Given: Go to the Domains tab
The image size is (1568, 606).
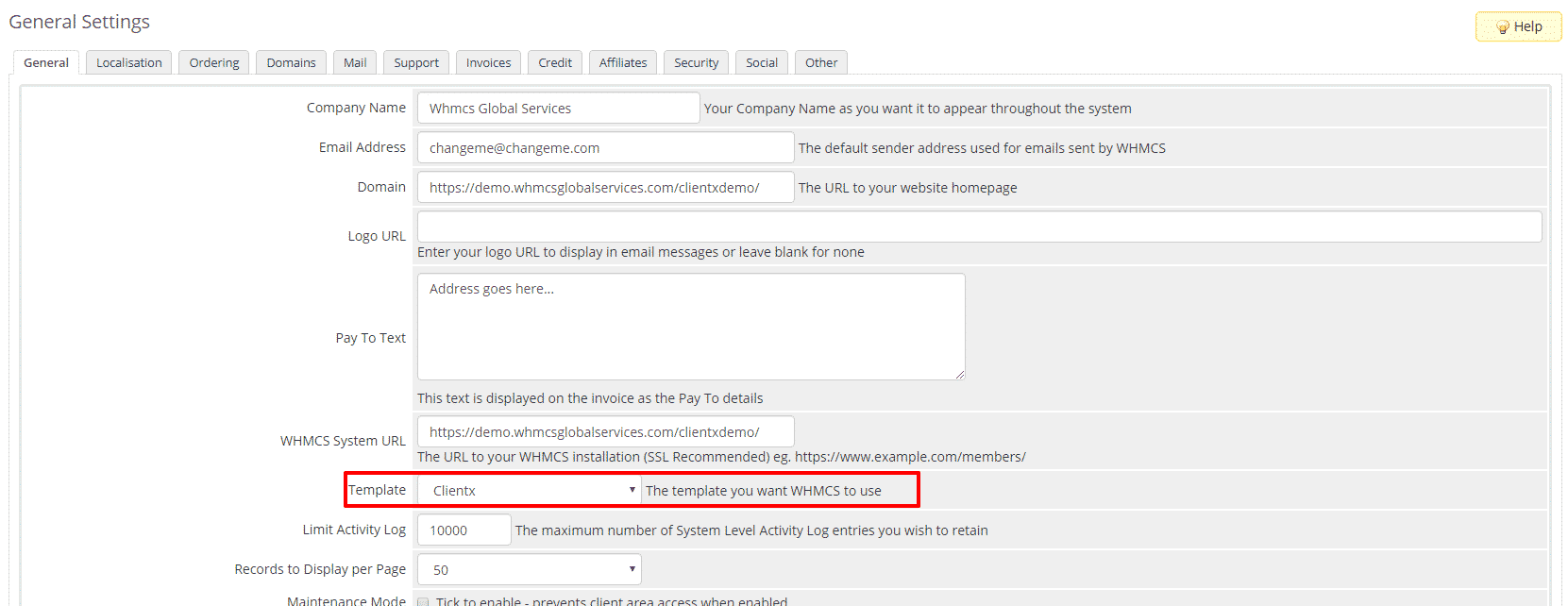Looking at the screenshot, I should [291, 63].
